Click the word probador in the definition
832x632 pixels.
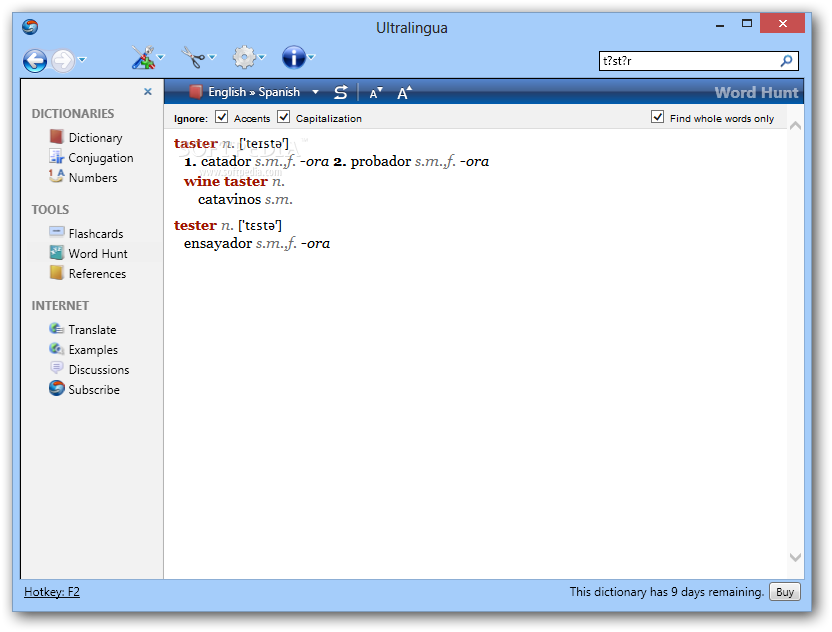[x=381, y=161]
